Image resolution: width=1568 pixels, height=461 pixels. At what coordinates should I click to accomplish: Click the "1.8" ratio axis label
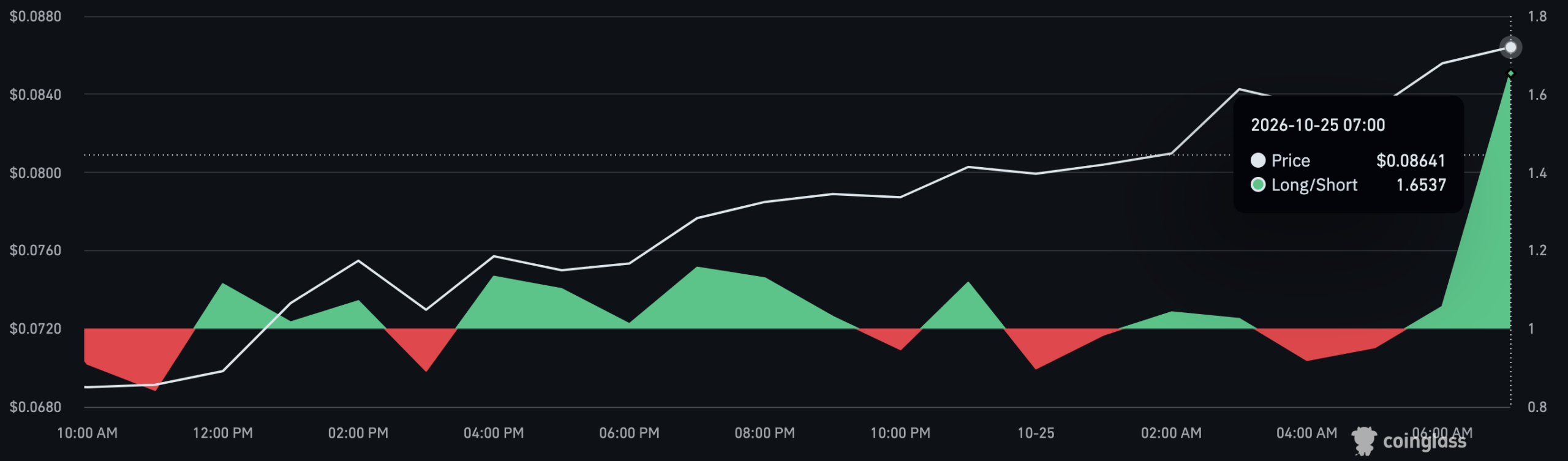coord(1537,17)
